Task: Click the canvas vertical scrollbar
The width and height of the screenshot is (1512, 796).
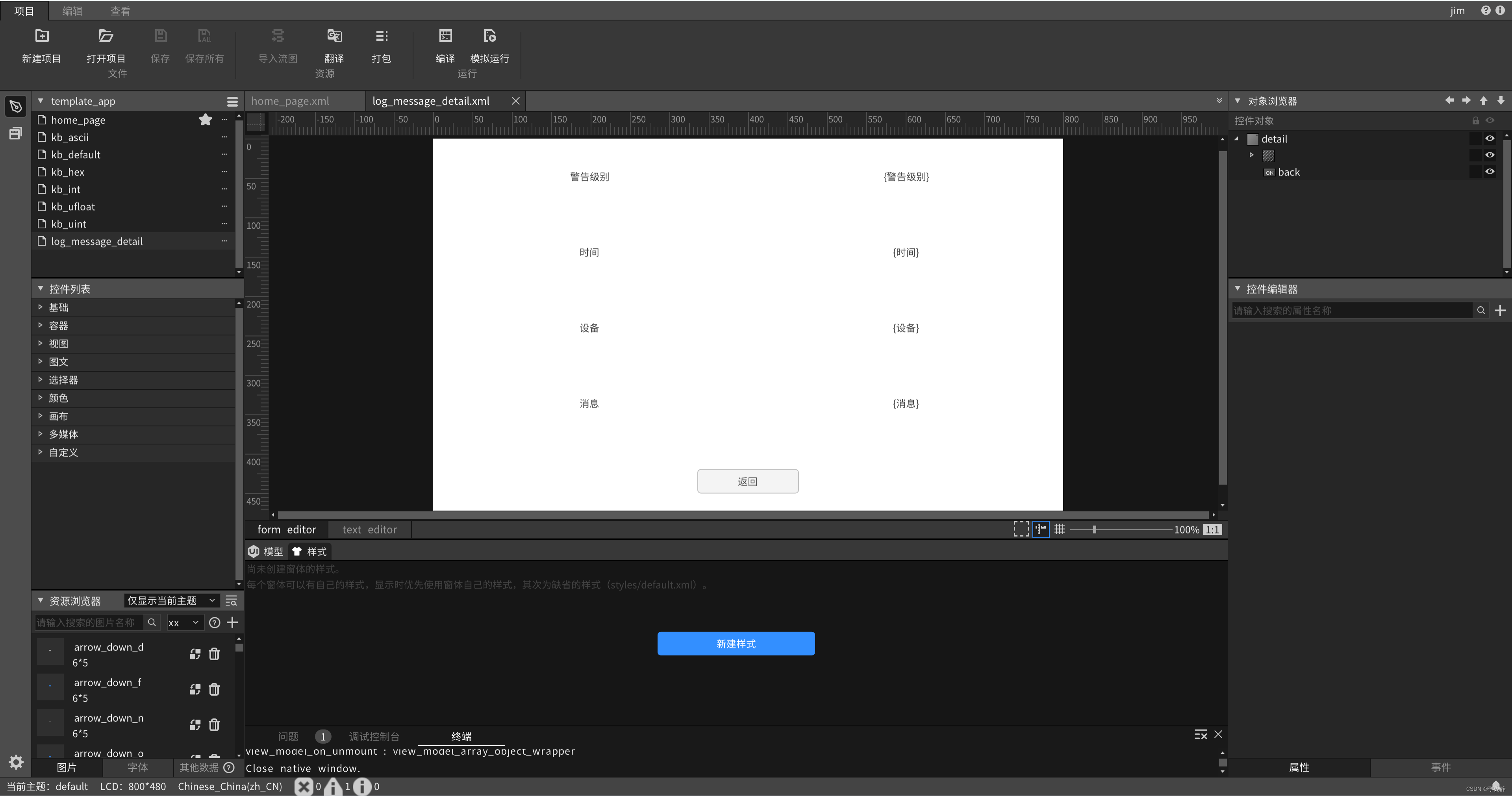Action: (x=1223, y=318)
